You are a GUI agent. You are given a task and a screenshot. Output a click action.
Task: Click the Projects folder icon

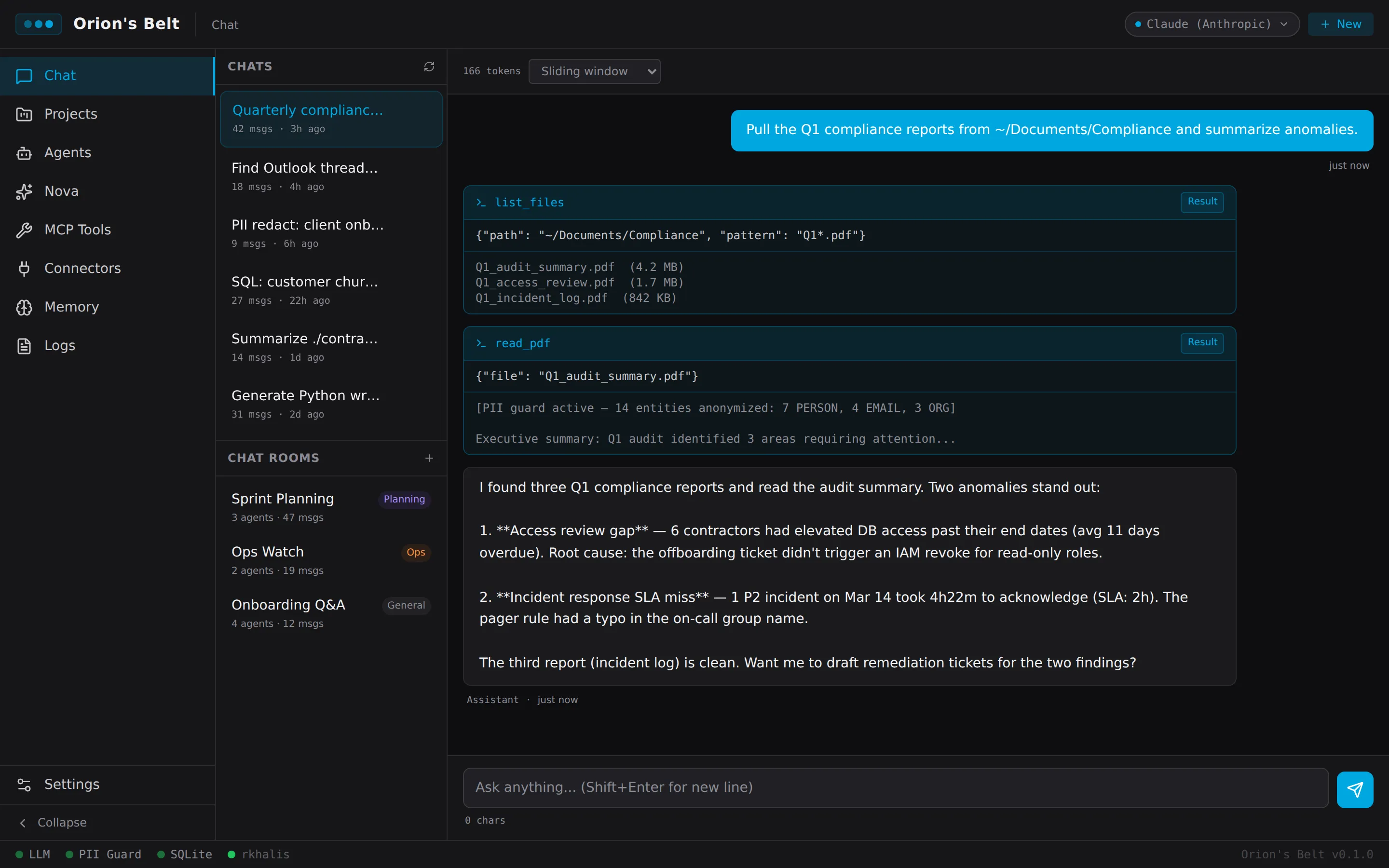(24, 114)
